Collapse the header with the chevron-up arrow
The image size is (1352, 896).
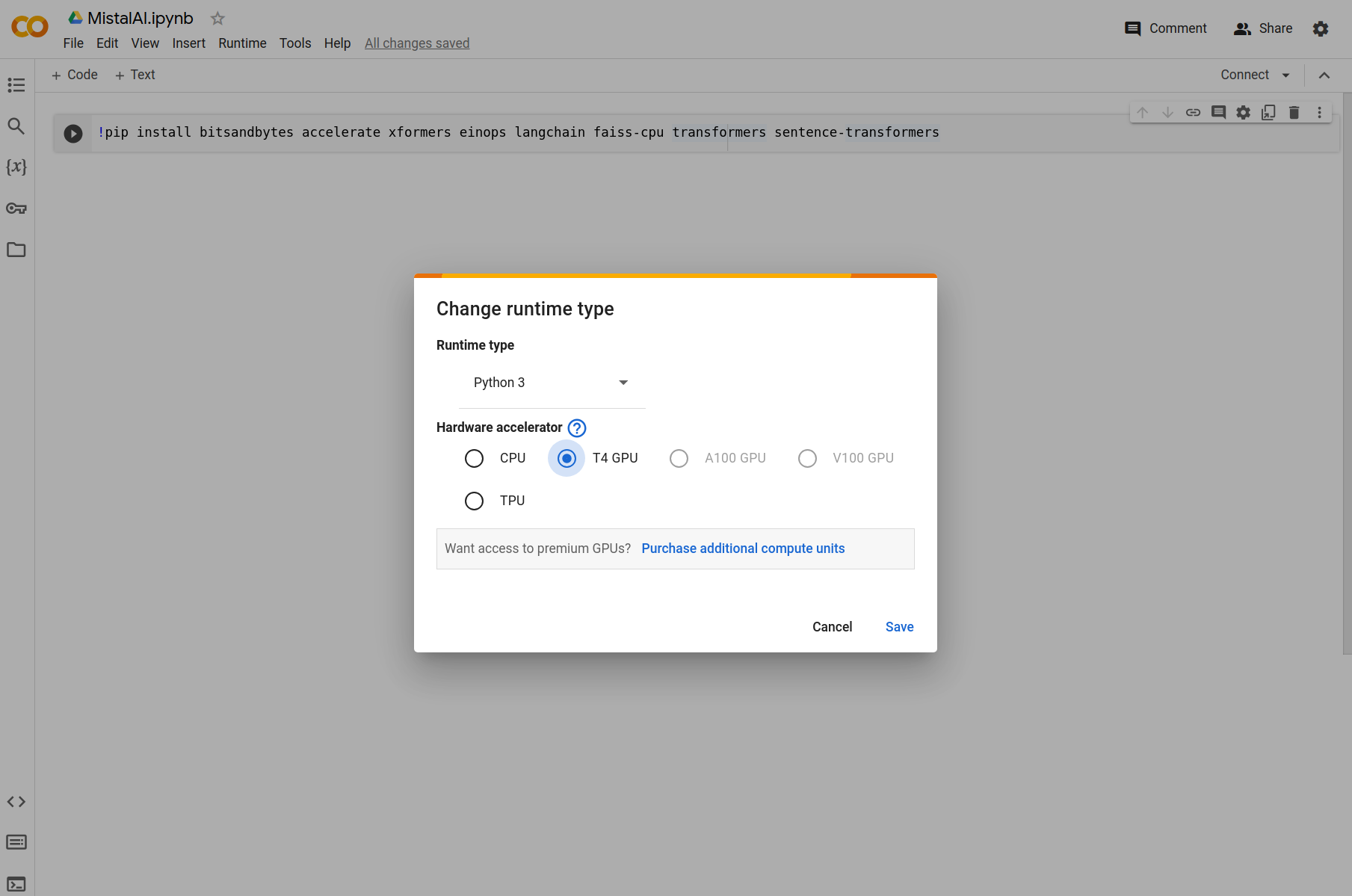point(1324,75)
